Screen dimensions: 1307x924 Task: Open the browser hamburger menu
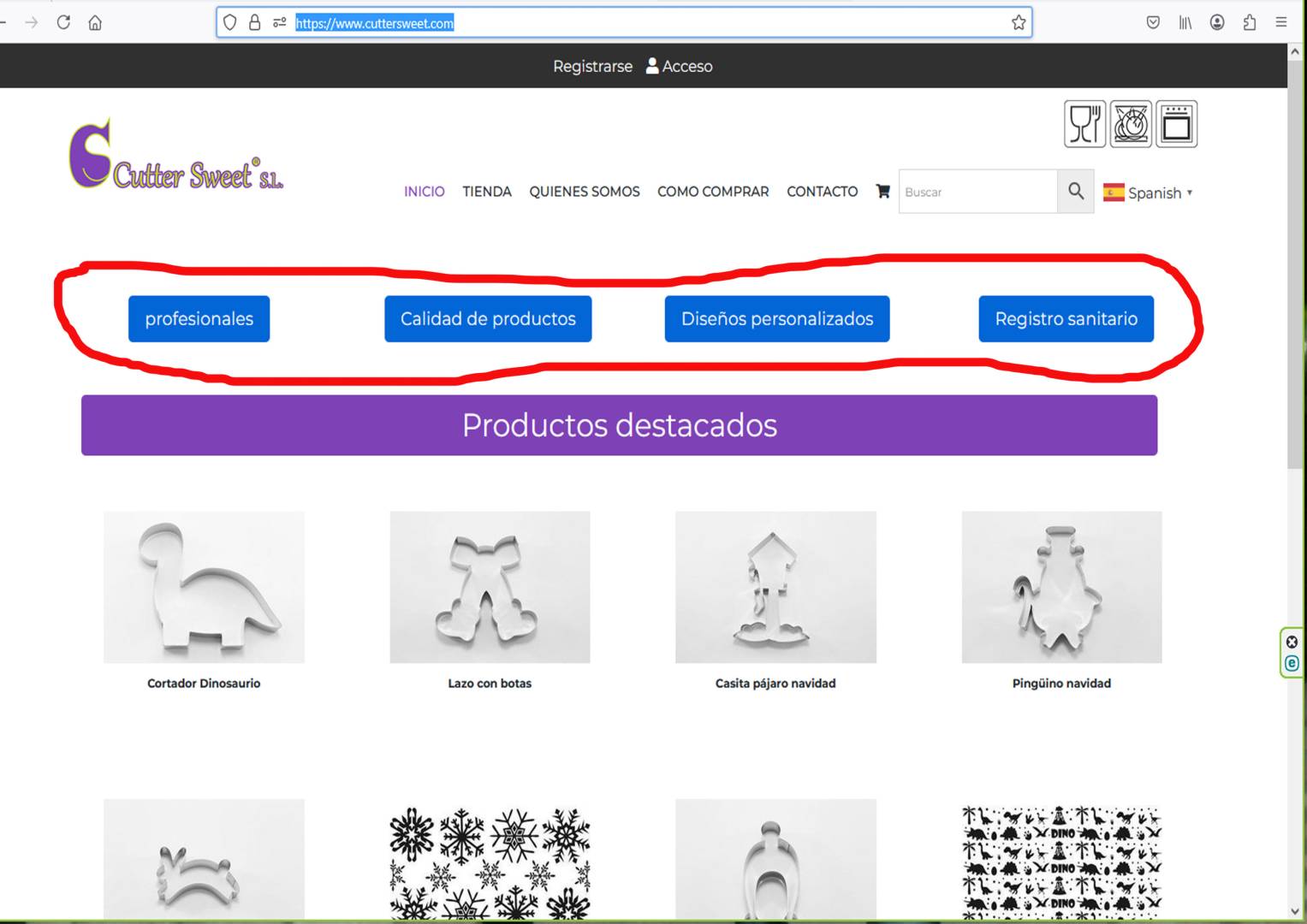click(1281, 22)
